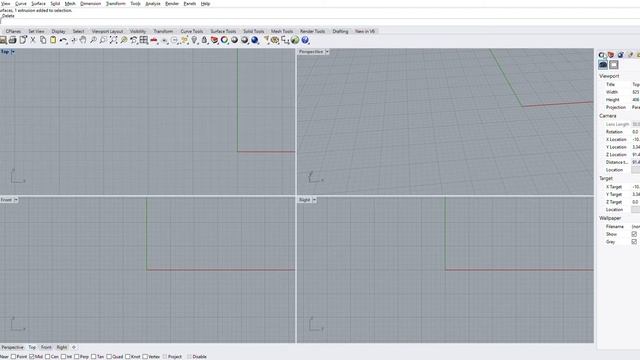640x360 pixels.
Task: Click the blue Render sphere icon
Action: pyautogui.click(x=255, y=40)
